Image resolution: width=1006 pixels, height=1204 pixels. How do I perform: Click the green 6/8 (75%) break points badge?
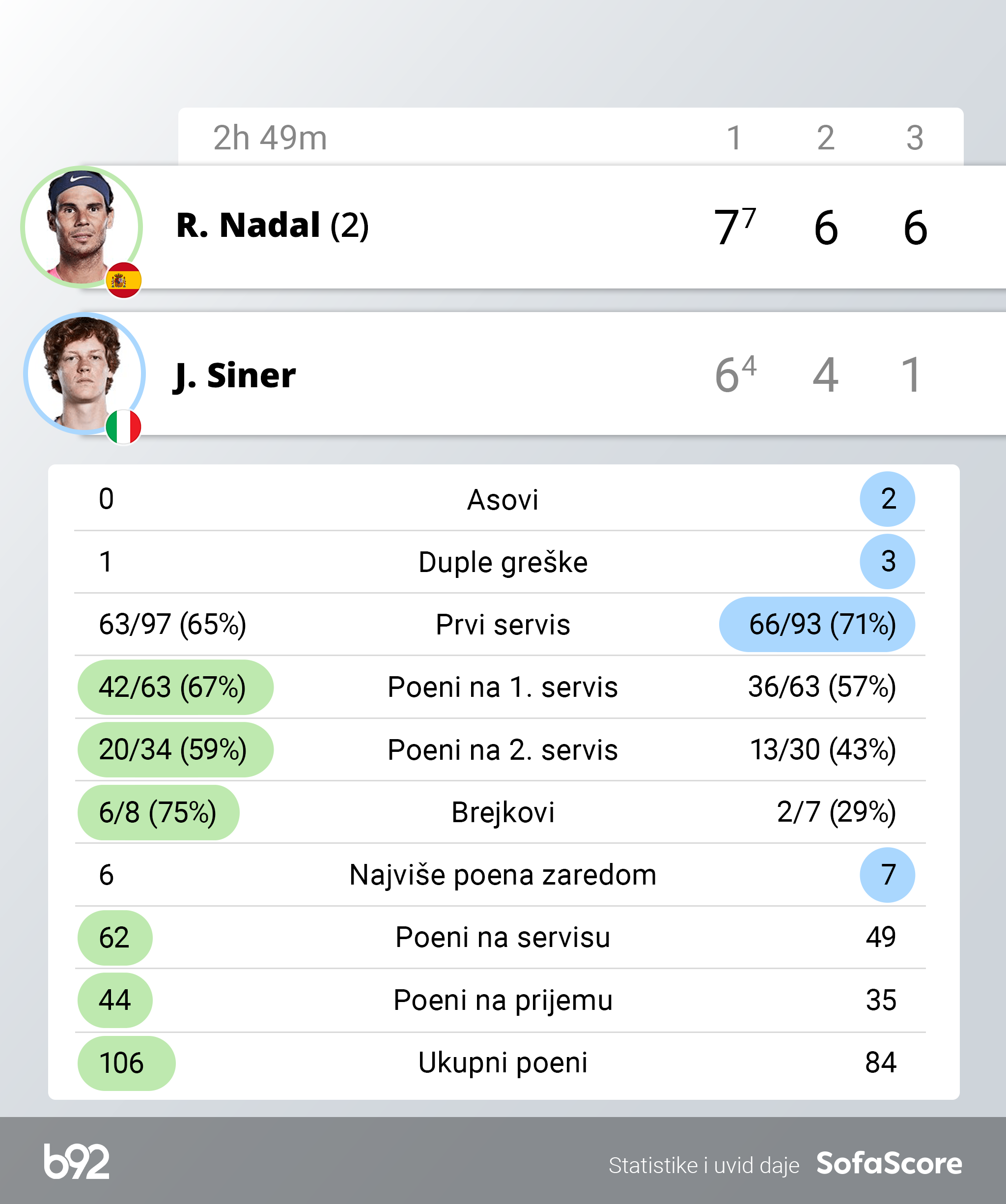[158, 812]
